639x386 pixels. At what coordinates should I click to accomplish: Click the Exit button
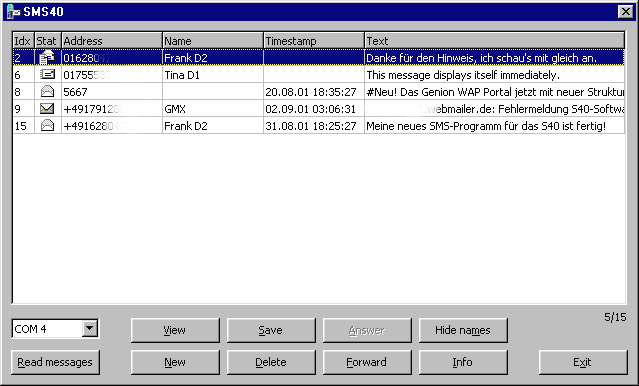[x=583, y=362]
